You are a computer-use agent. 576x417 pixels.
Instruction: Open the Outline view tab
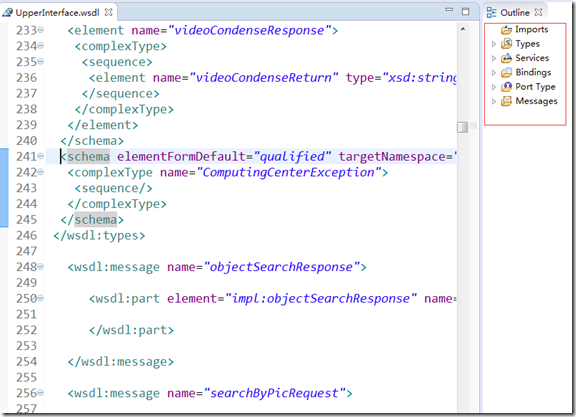[515, 12]
